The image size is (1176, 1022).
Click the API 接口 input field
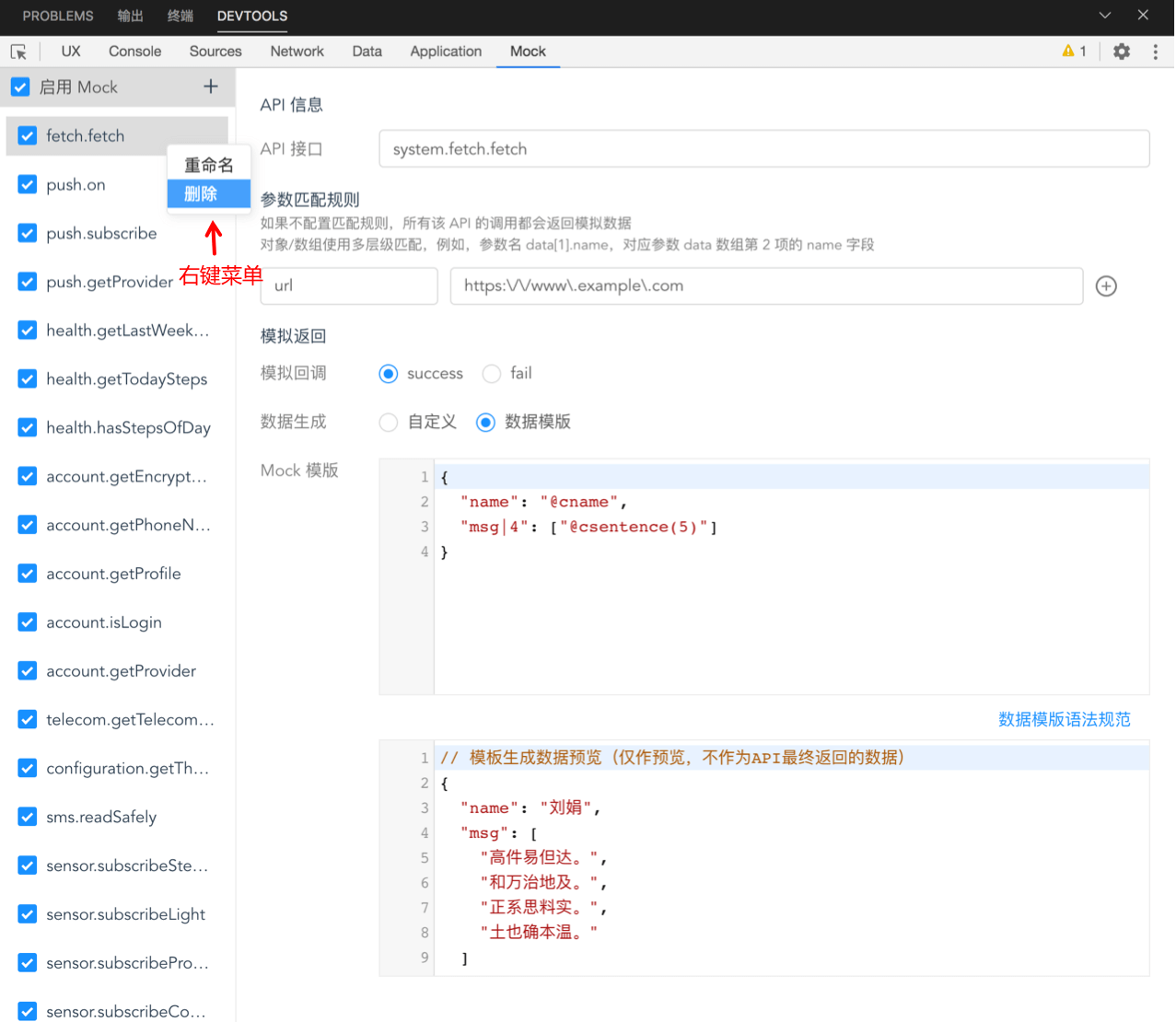click(x=763, y=149)
